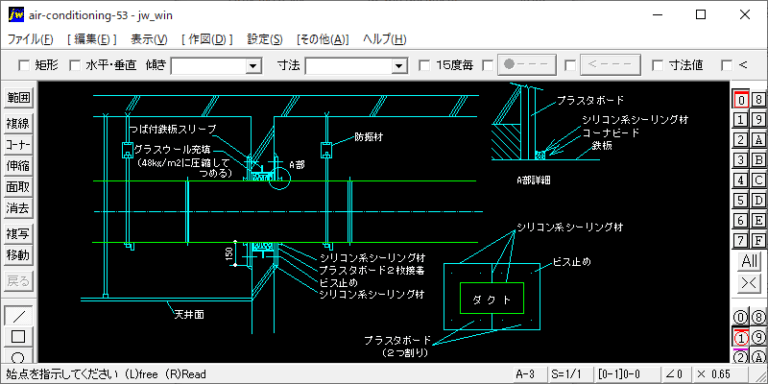Select layer 6 button
Image resolution: width=768 pixels, height=384 pixels.
pos(741,220)
